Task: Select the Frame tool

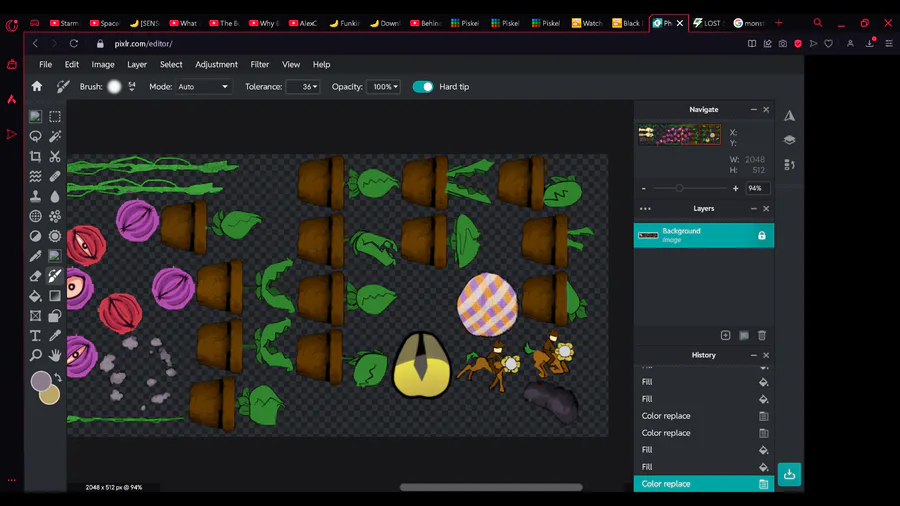Action: [35, 316]
